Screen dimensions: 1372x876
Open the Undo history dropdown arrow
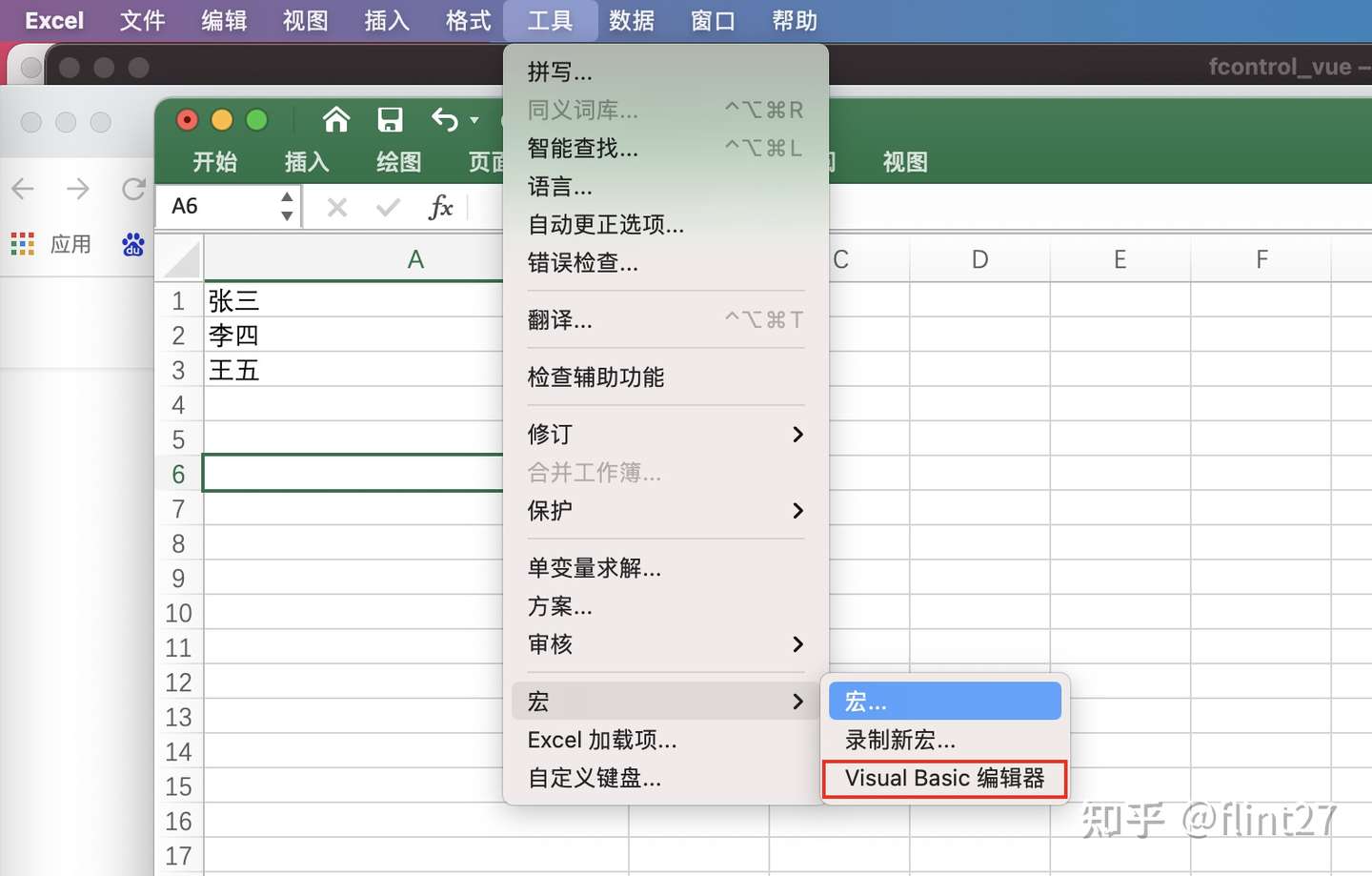[x=474, y=121]
